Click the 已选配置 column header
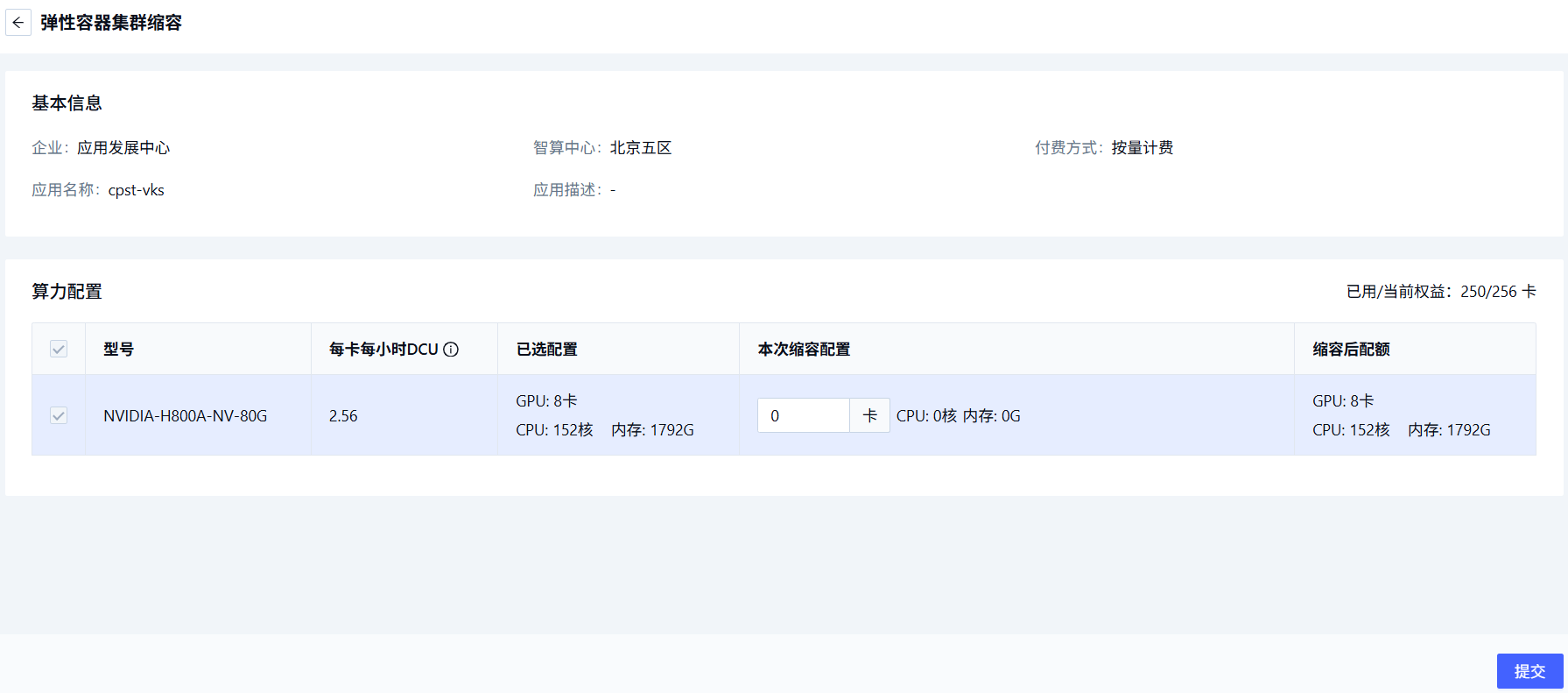The width and height of the screenshot is (1568, 693). (x=547, y=350)
